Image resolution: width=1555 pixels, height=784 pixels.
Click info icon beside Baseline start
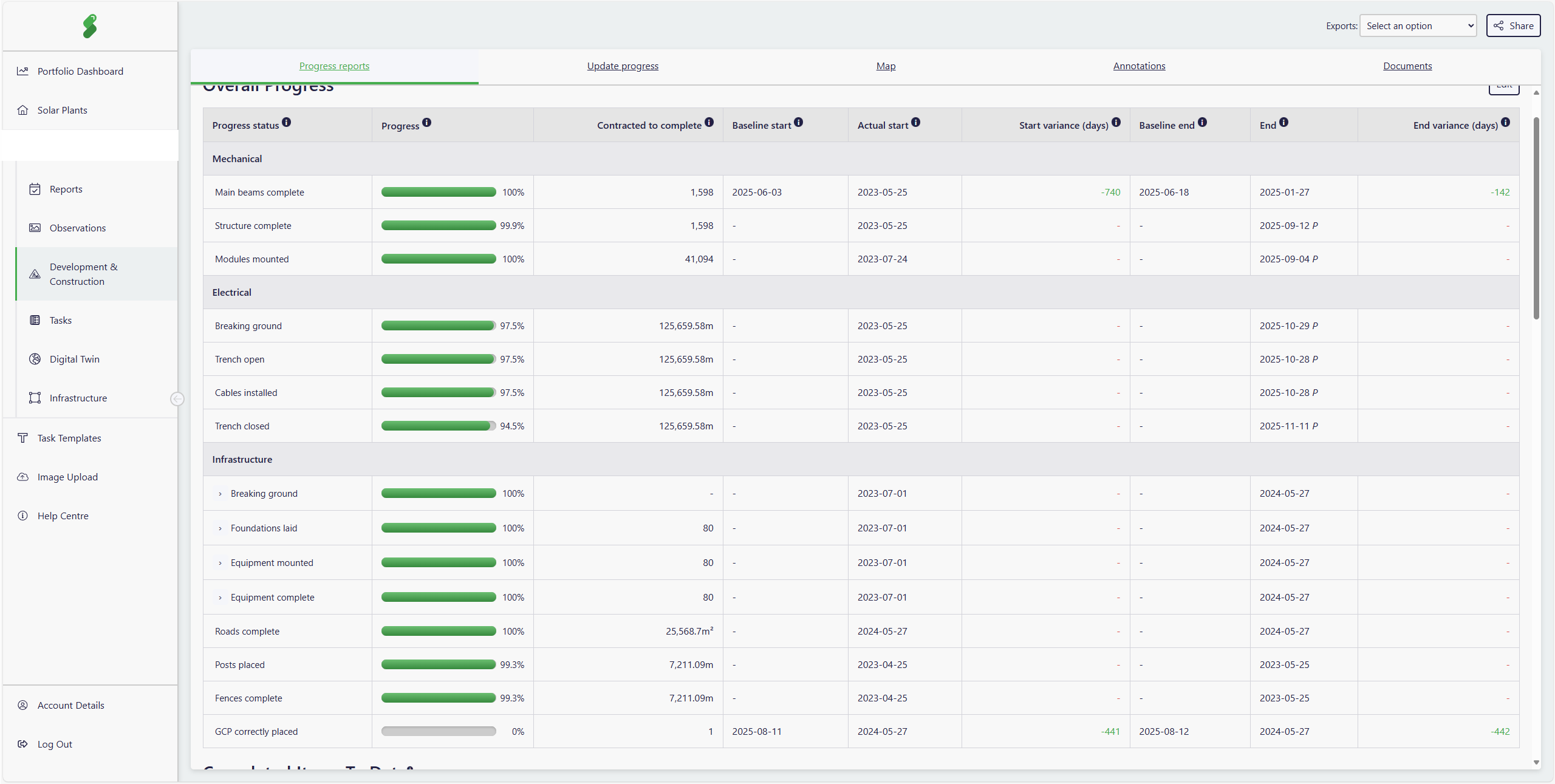coord(799,122)
